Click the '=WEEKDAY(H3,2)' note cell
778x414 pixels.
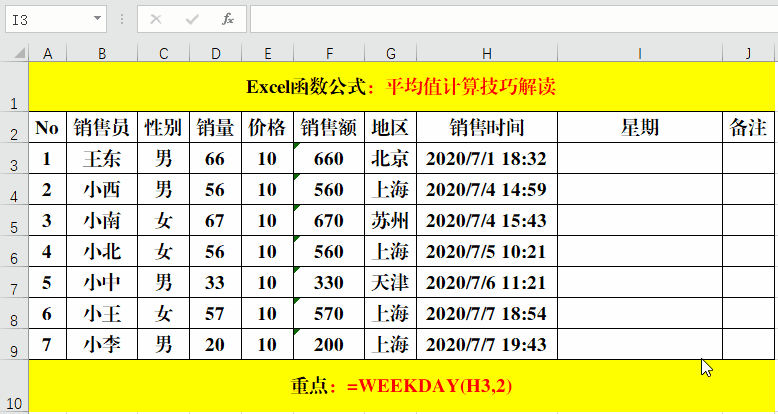(401, 386)
